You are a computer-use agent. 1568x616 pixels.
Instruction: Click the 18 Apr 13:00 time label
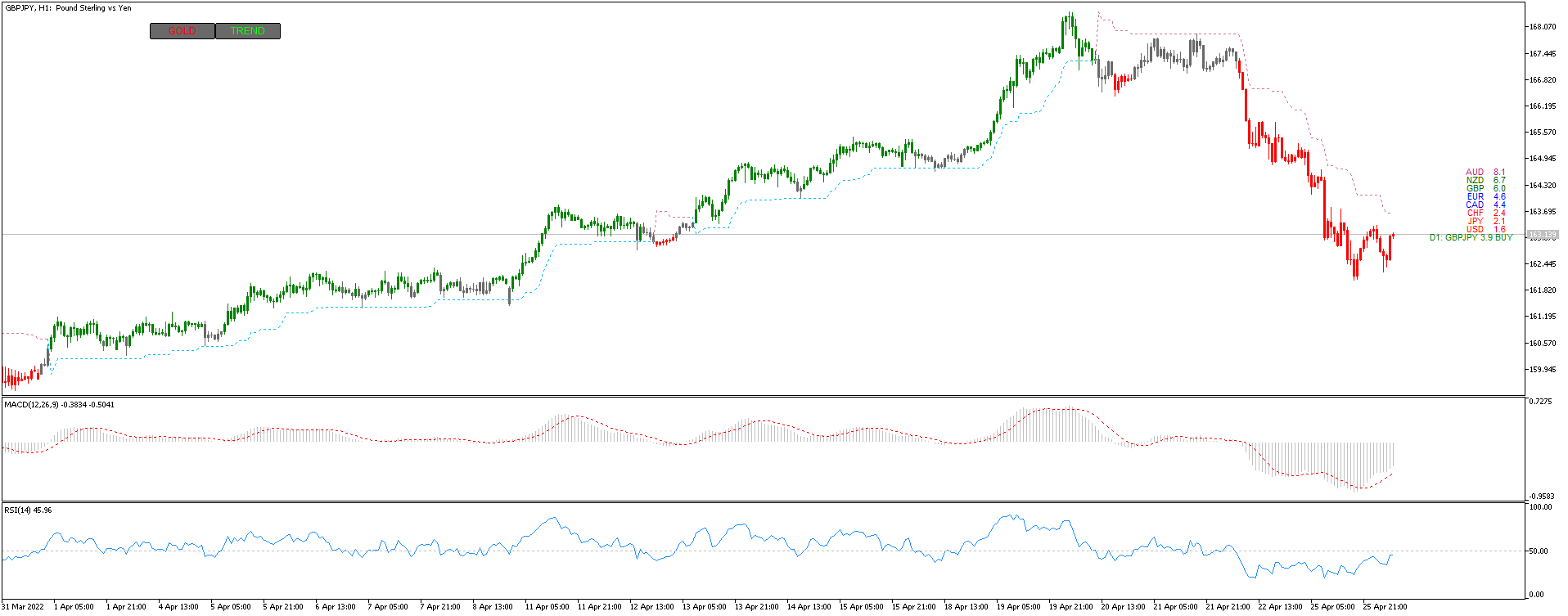(x=966, y=607)
